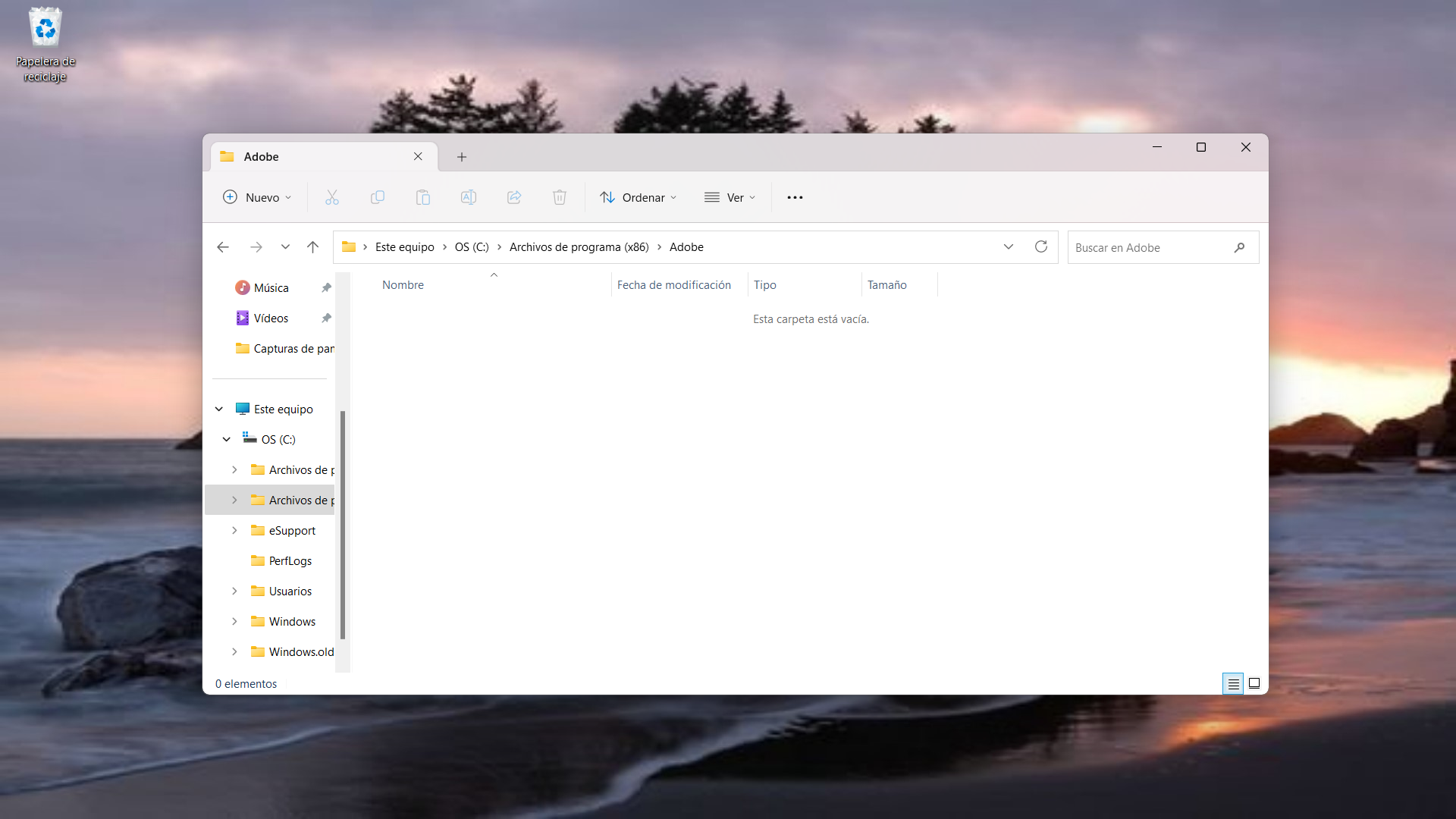Add a new tab in Explorer
Screen dimensions: 1456x819
coord(461,157)
